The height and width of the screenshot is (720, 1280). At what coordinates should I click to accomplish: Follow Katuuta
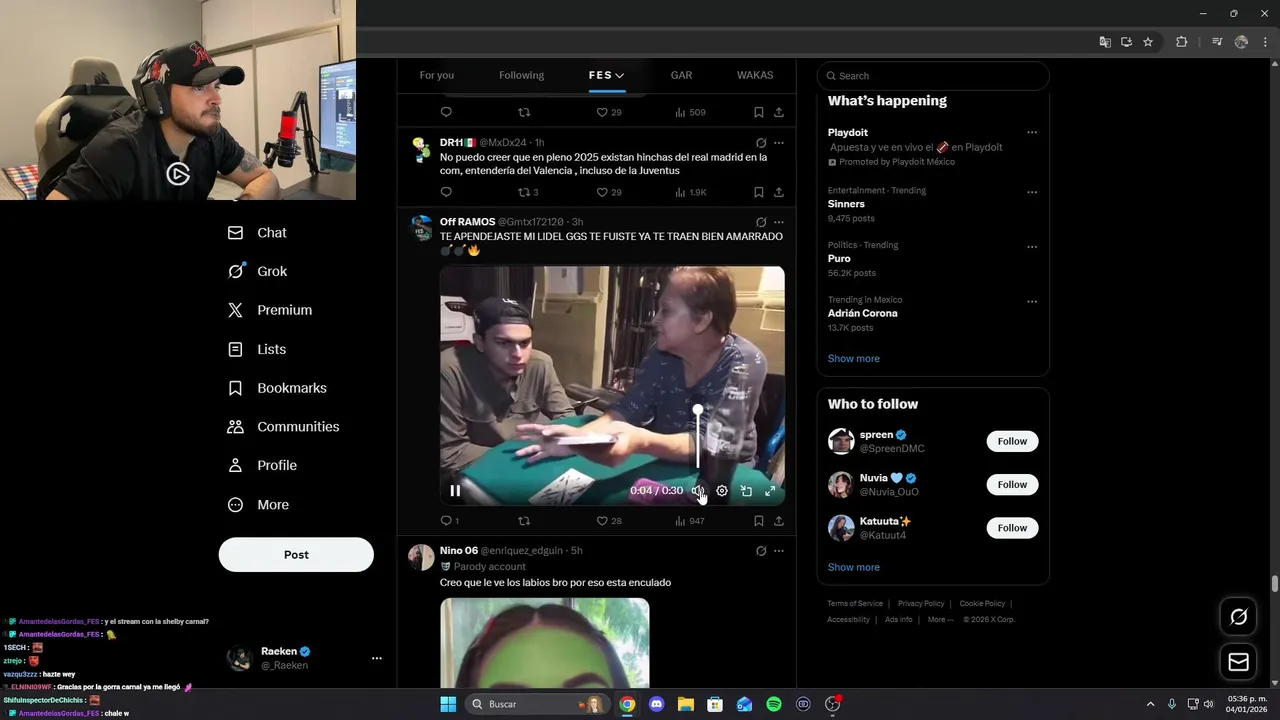click(1012, 528)
